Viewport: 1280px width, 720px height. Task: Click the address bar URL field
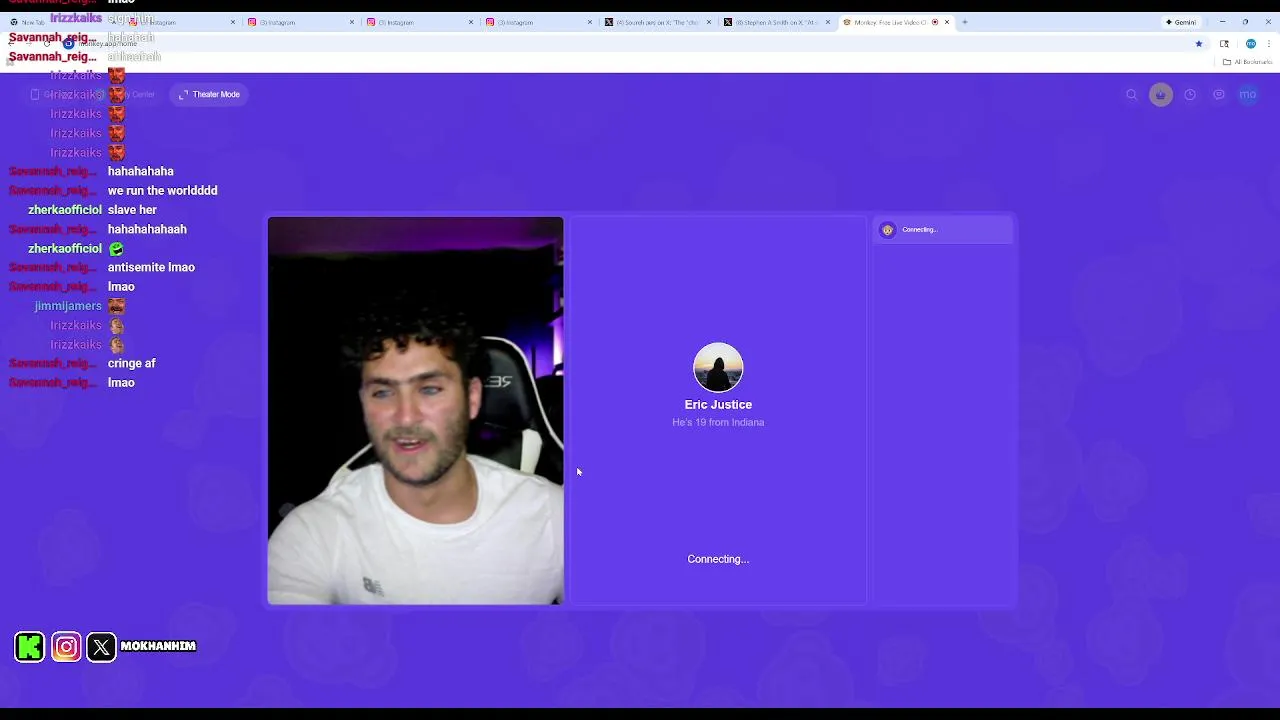pyautogui.click(x=630, y=44)
